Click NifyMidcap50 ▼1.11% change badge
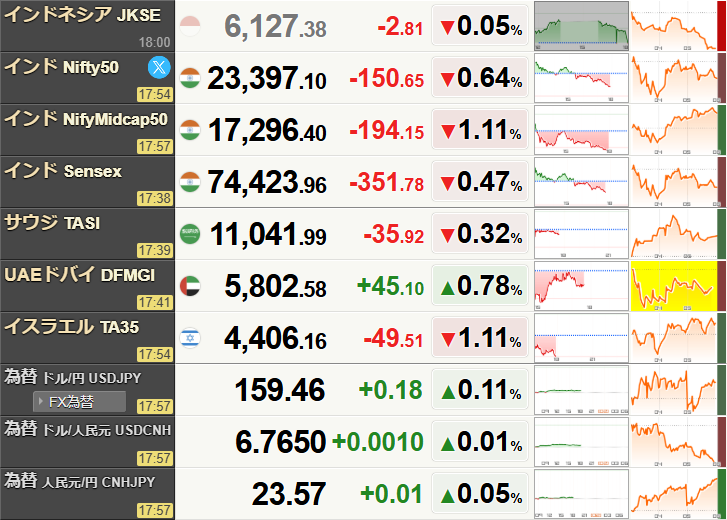The height and width of the screenshot is (520, 727). click(x=480, y=129)
